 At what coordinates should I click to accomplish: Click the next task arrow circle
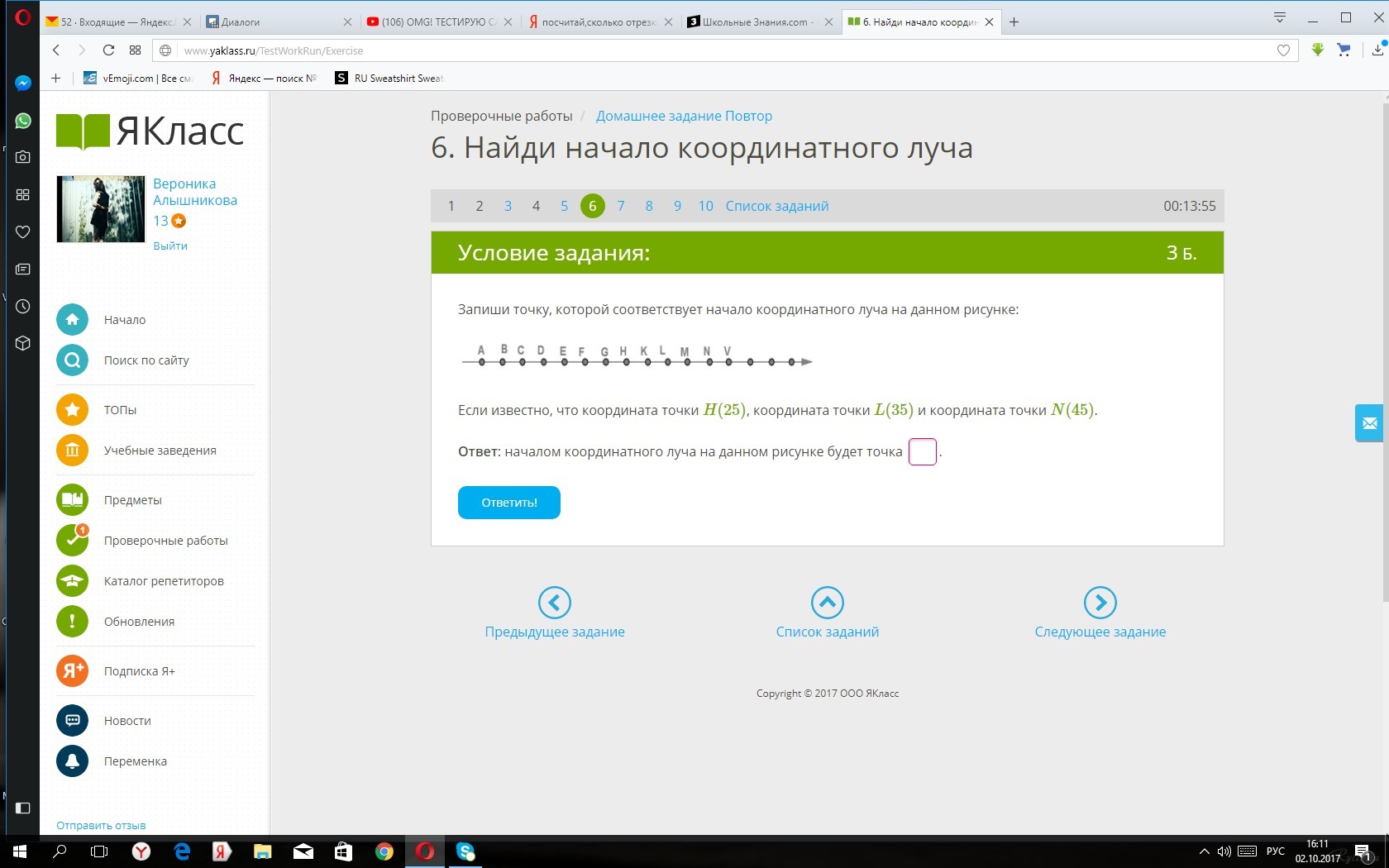[1100, 603]
